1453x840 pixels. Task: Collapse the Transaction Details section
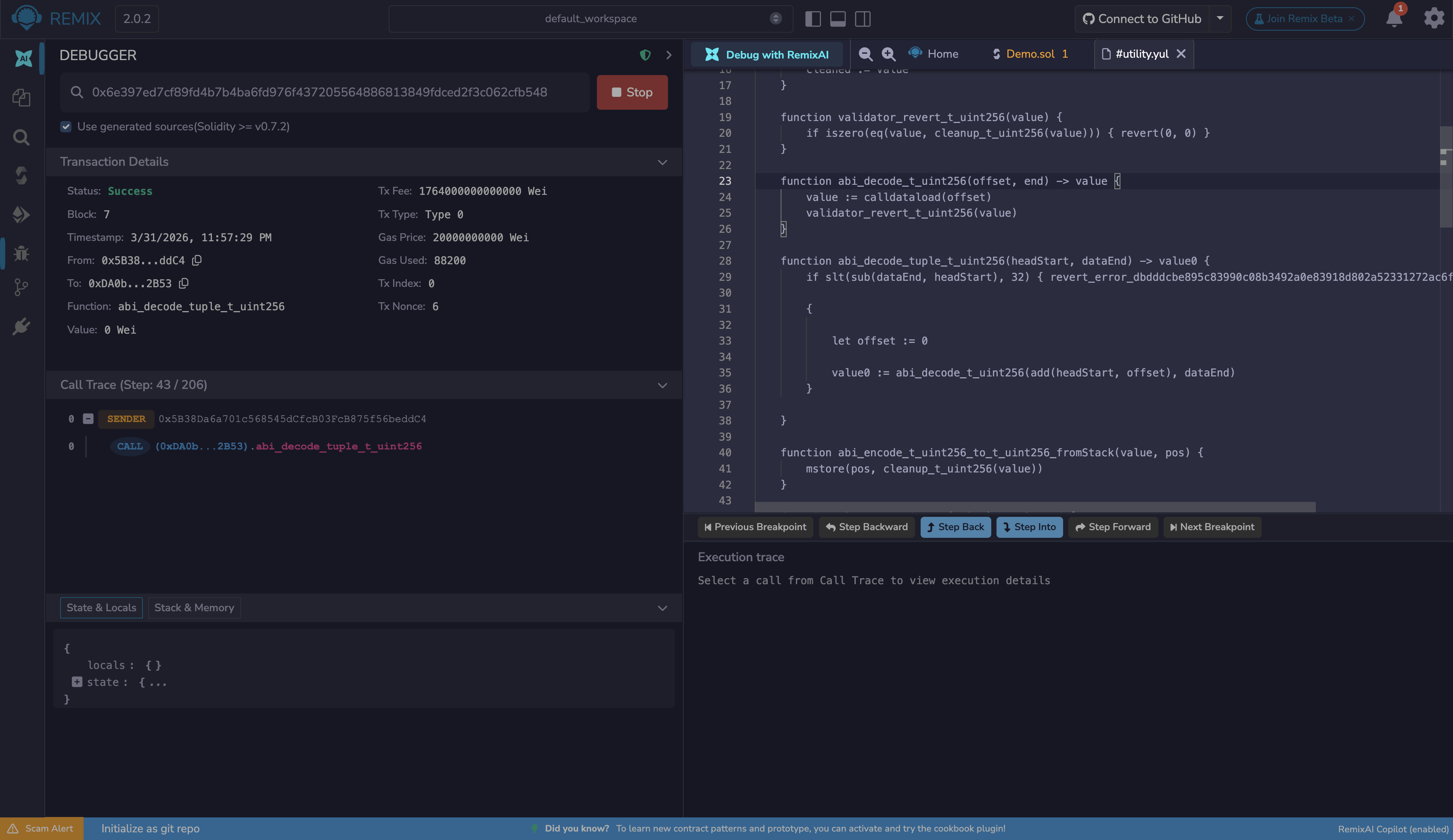pyautogui.click(x=662, y=163)
